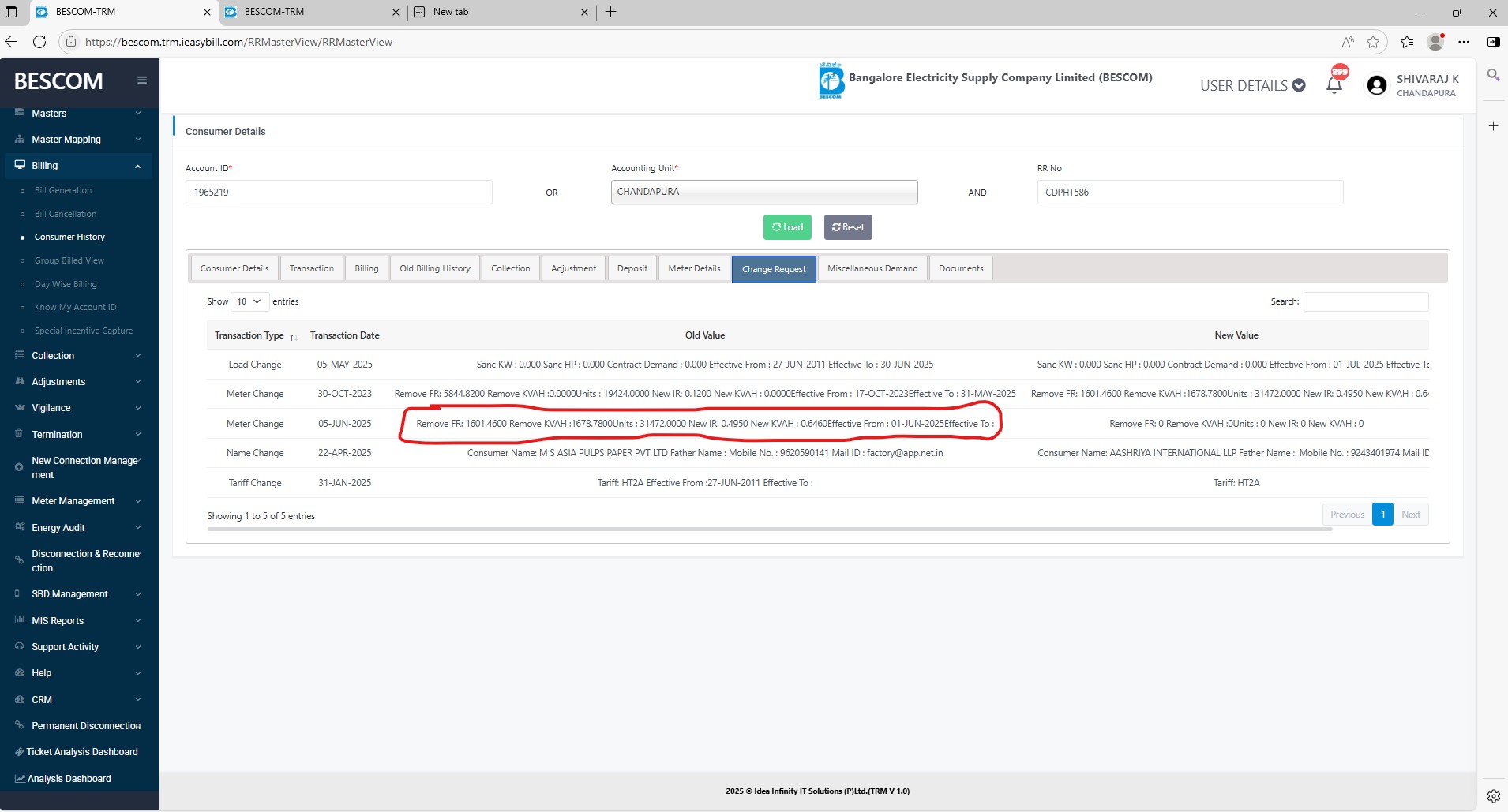
Task: Click page 1 pagination button
Action: click(1382, 515)
